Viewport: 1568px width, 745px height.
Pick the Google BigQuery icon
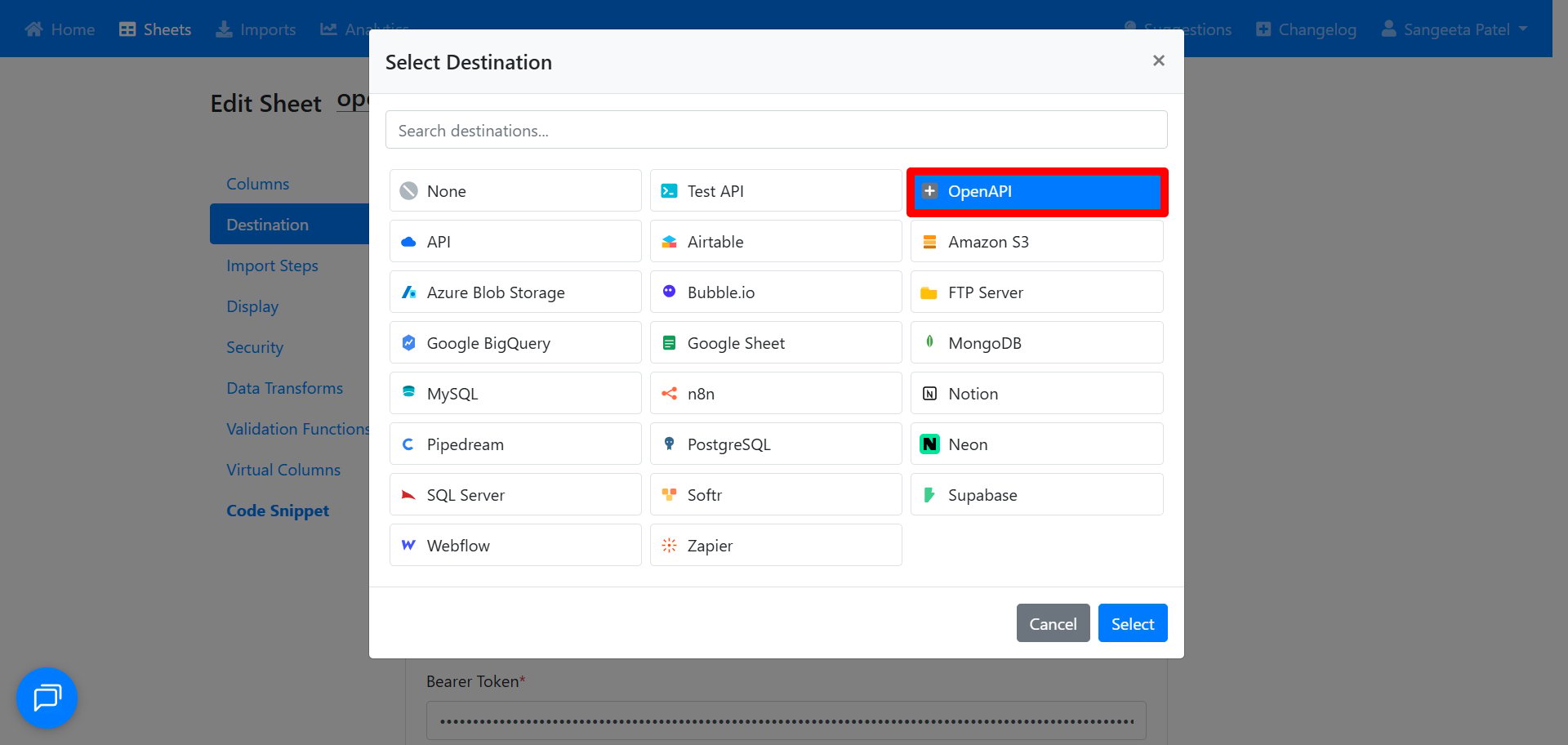point(408,342)
